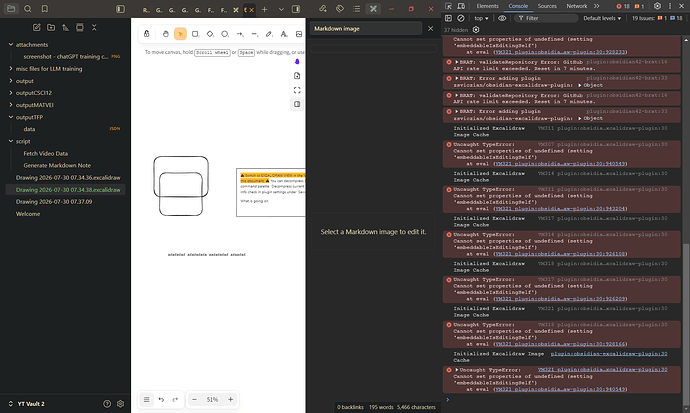
Task: Click the open-as-markdown document icon
Action: click(297, 76)
